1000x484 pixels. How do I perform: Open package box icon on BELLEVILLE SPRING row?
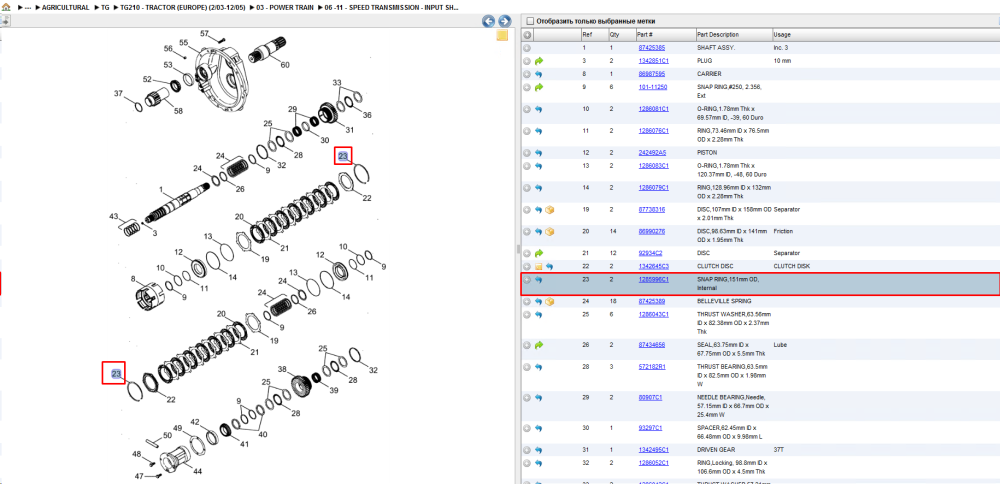click(550, 301)
